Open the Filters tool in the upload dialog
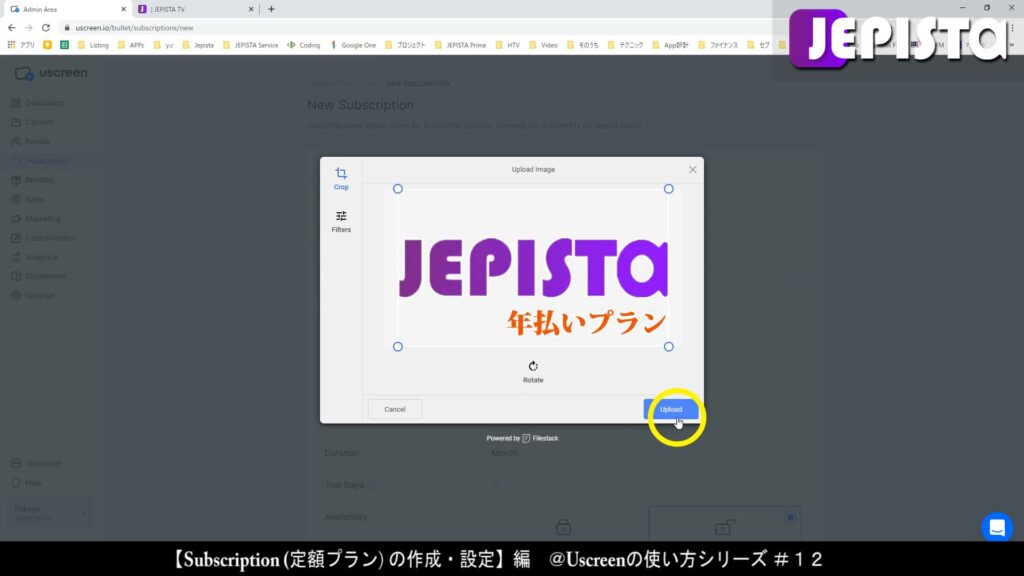The width and height of the screenshot is (1024, 576). pyautogui.click(x=341, y=221)
